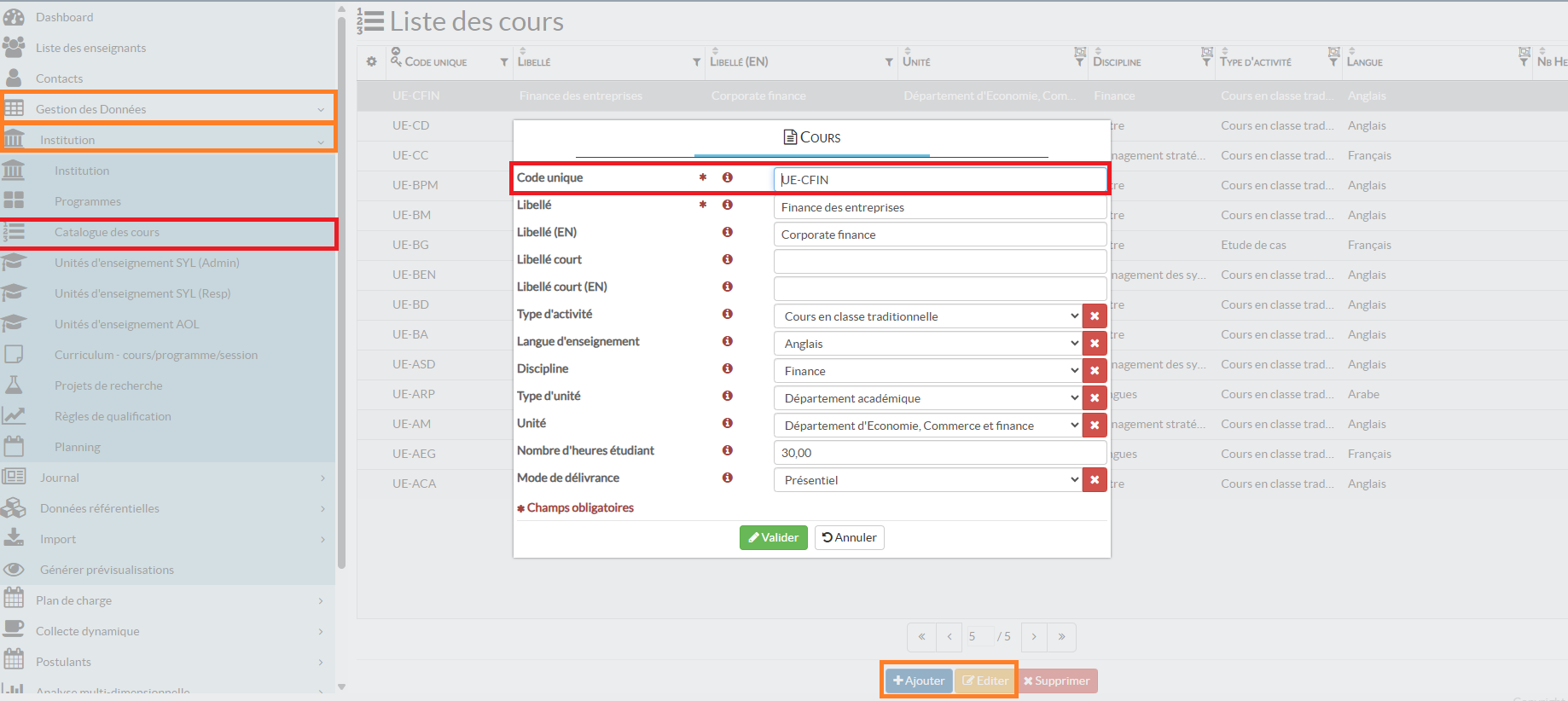
Task: Clear the Mode de délivrance value with red X
Action: 1095,480
